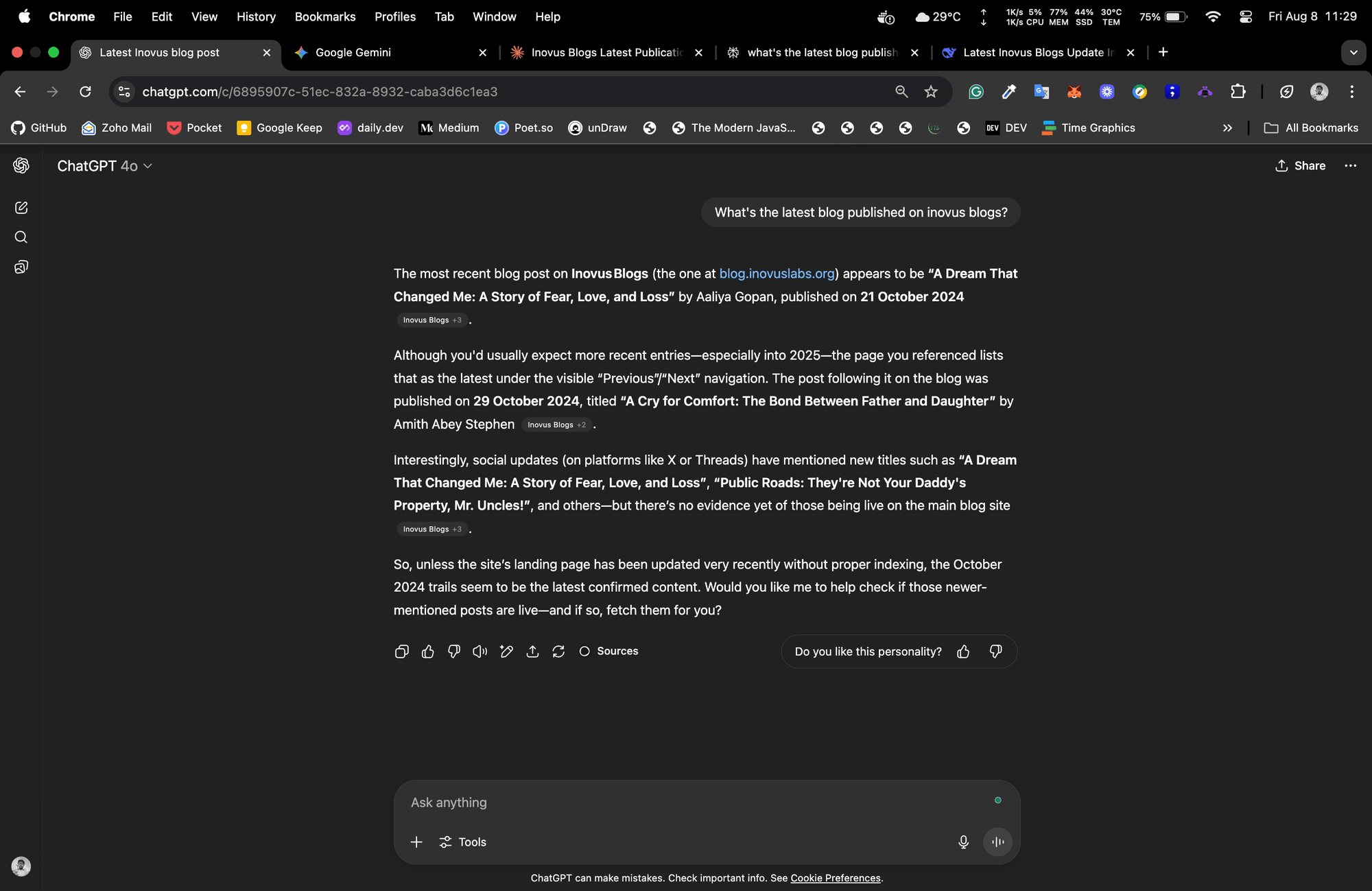Like this personality thumbs up
Viewport: 1372px width, 891px height.
point(963,652)
